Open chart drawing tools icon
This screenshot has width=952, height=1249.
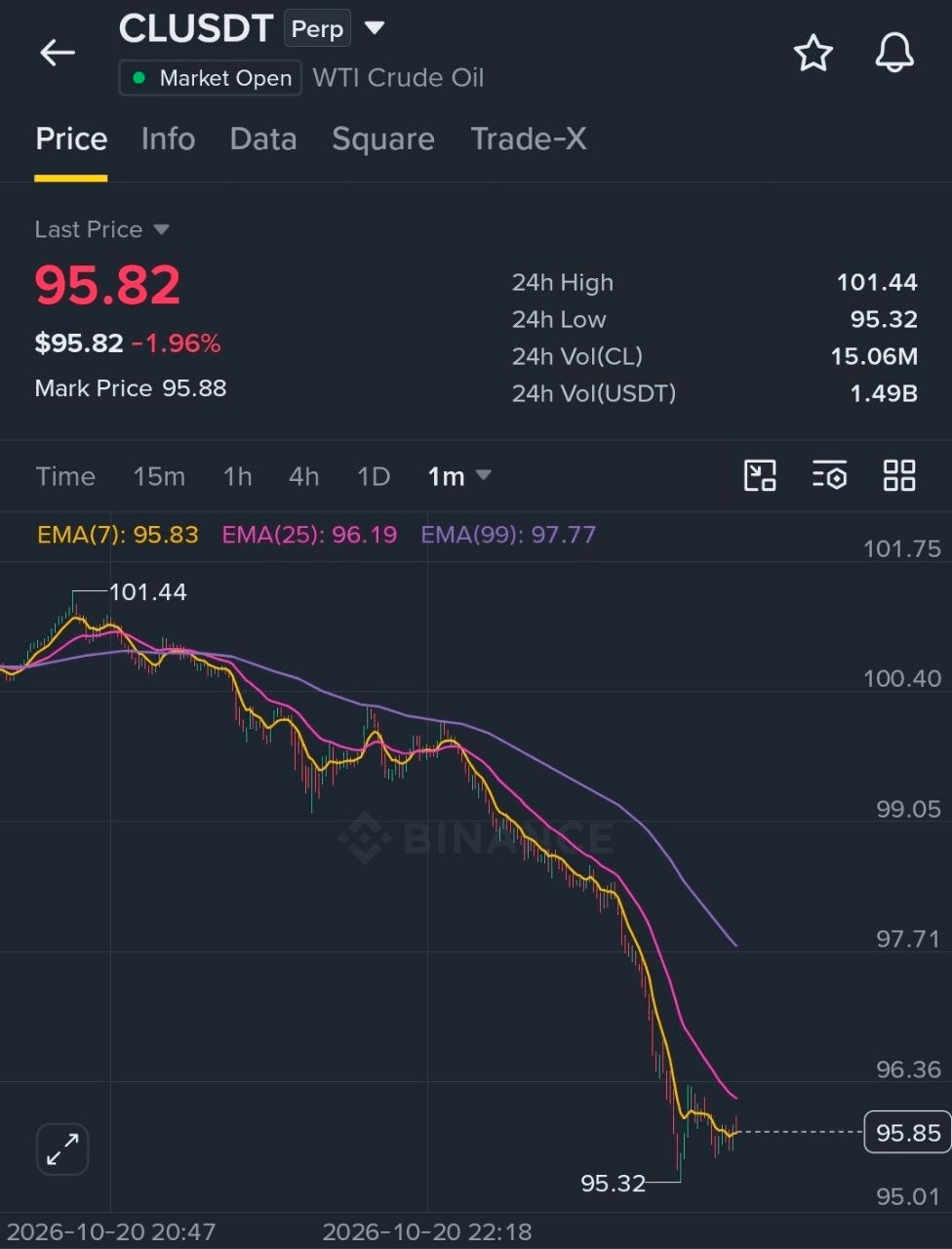[760, 475]
